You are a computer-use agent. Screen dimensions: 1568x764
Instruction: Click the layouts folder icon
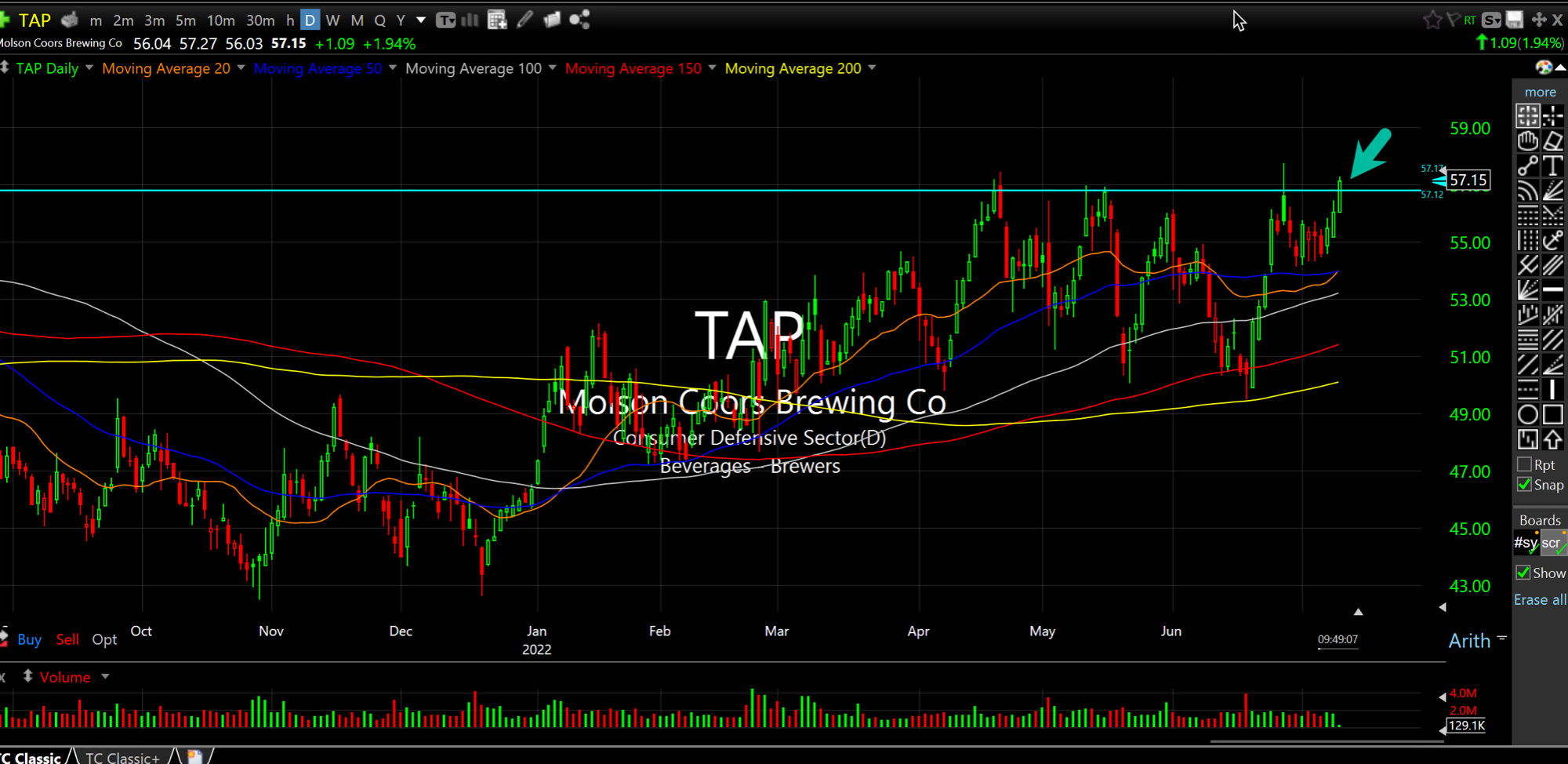pyautogui.click(x=552, y=20)
